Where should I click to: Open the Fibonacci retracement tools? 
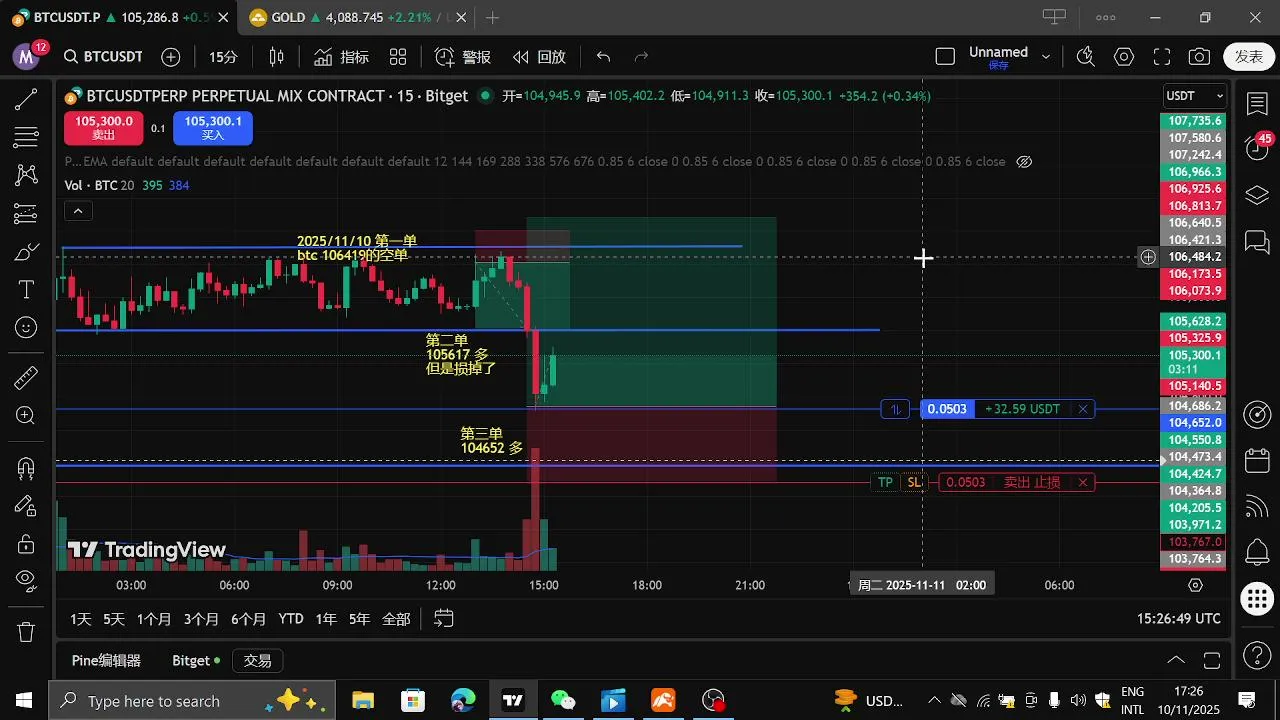(26, 137)
